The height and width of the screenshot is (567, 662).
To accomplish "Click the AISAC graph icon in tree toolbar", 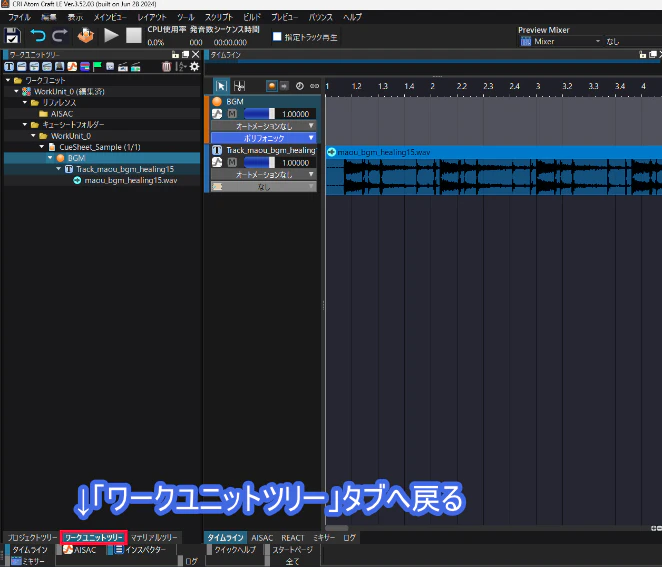I will coord(72,66).
